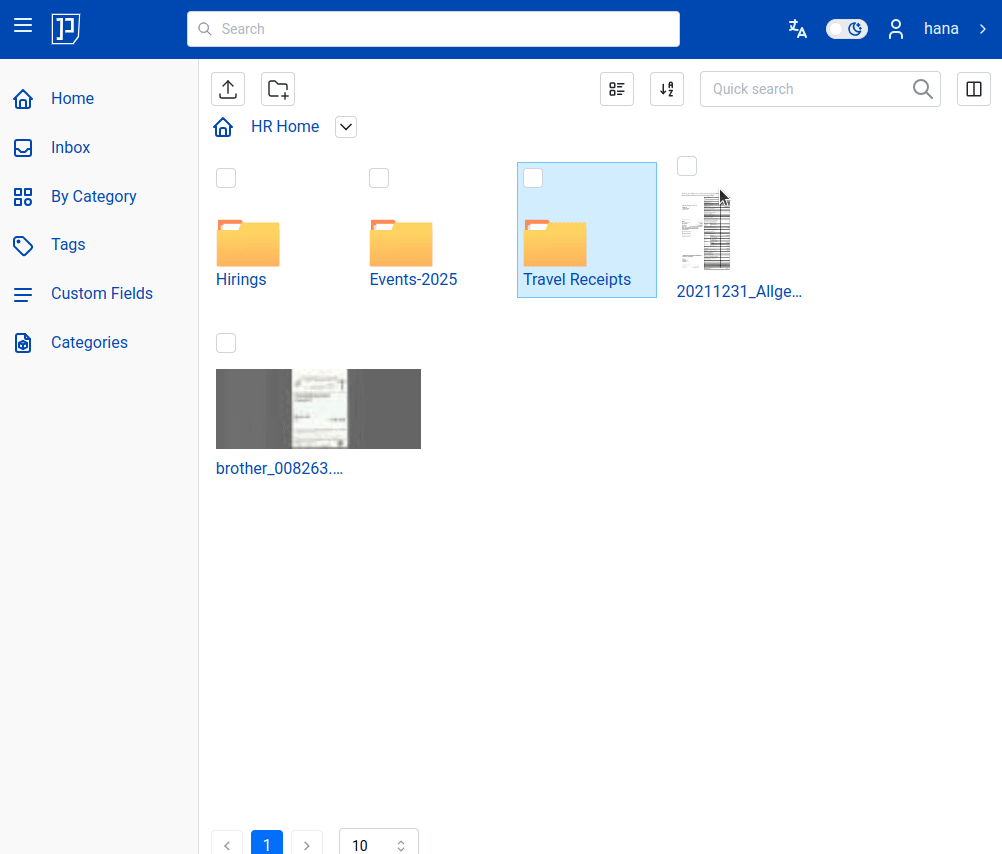This screenshot has height=854, width=1002.
Task: Open the sort A-Z icon
Action: tap(667, 89)
